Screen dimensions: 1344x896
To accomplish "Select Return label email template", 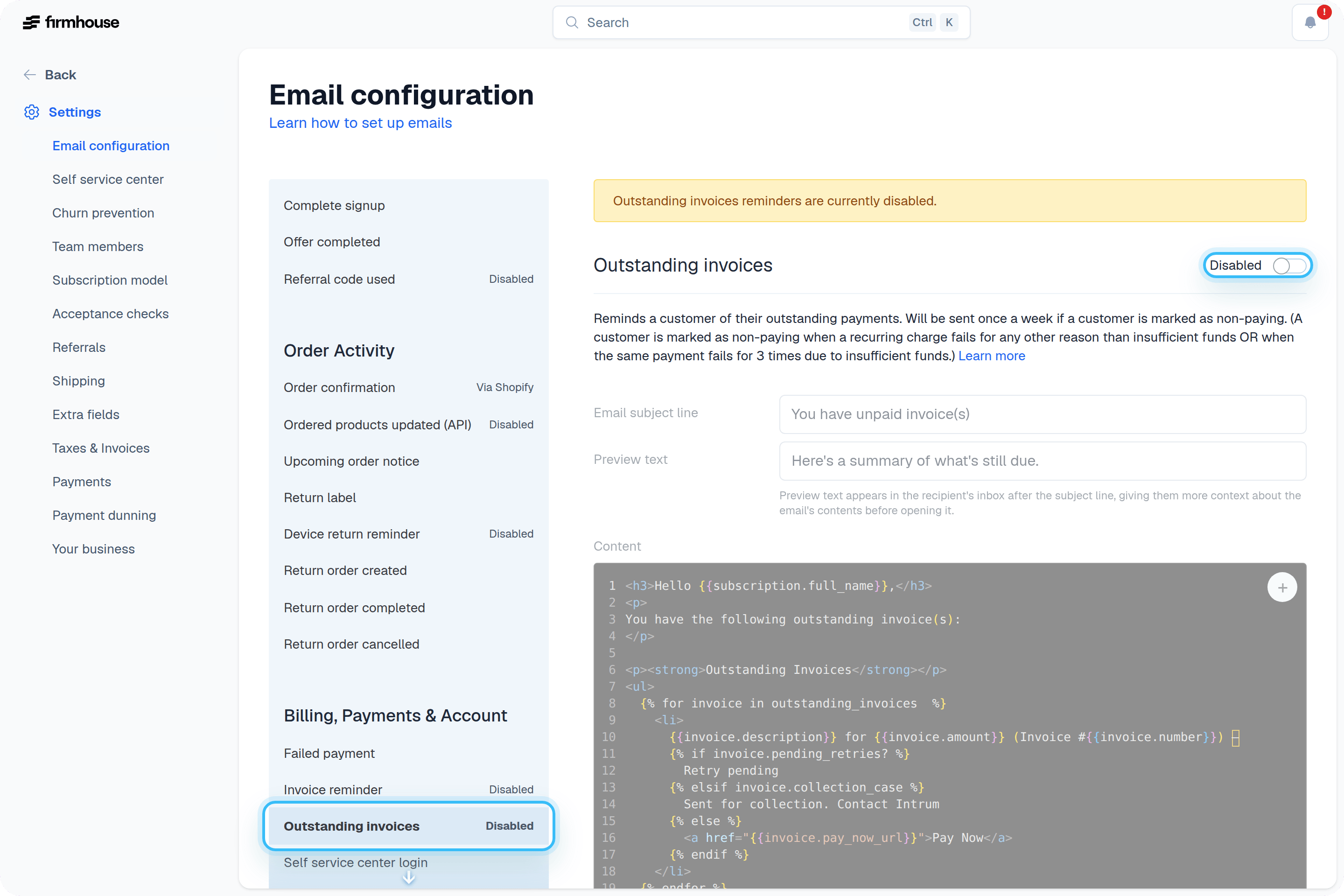I will click(x=409, y=498).
